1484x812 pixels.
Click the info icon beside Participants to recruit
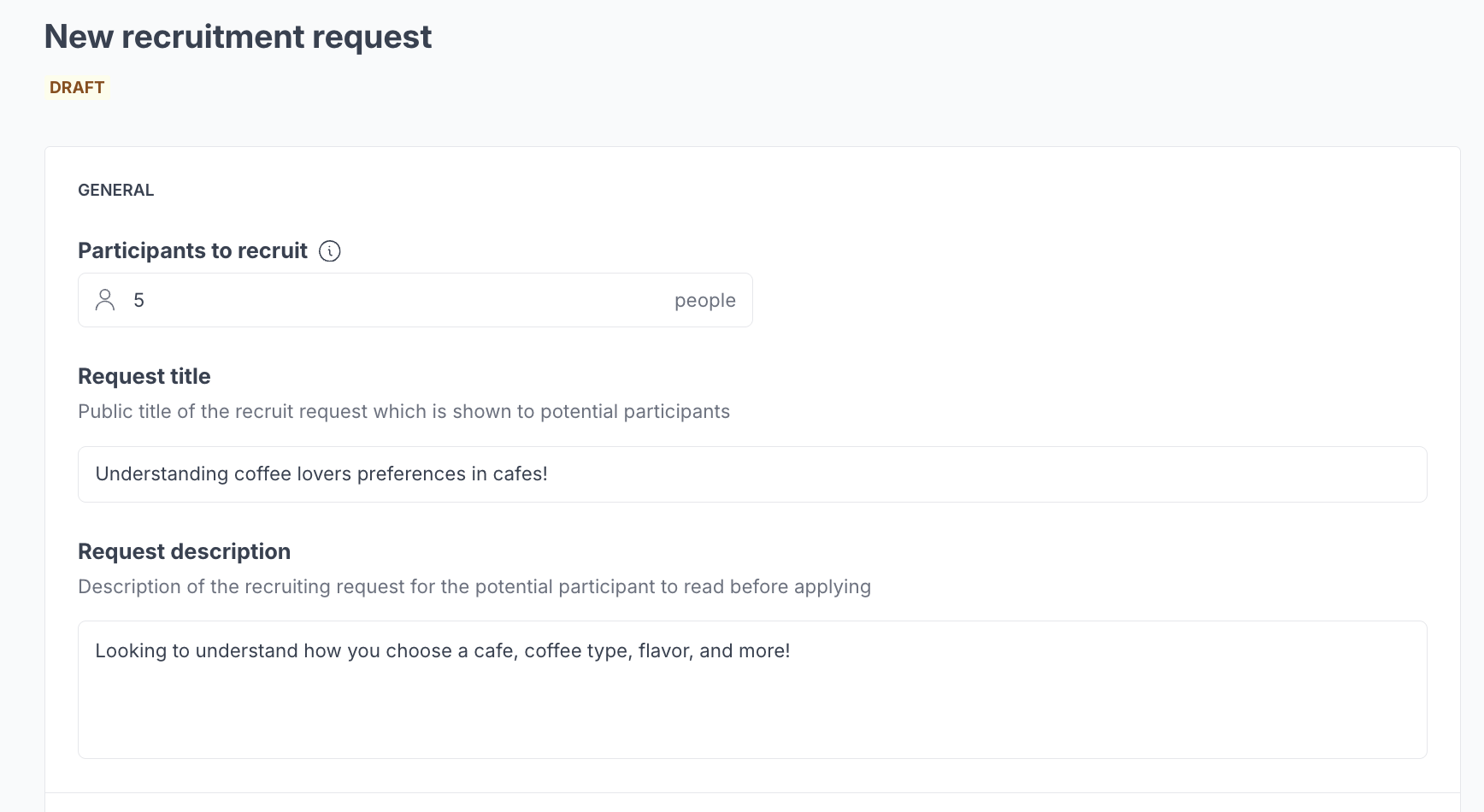coord(329,251)
